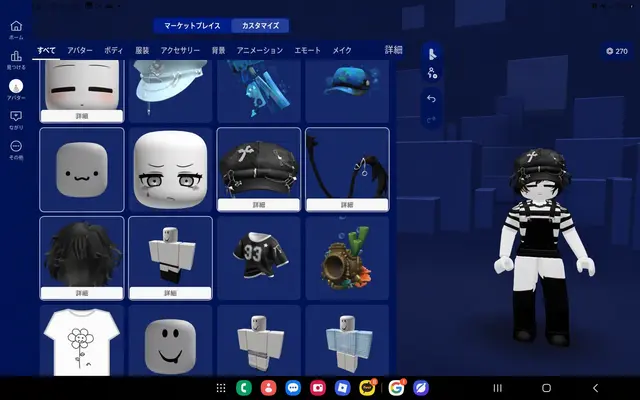Select the aquarium pipe coral item
640x400 pixels.
tap(347, 258)
